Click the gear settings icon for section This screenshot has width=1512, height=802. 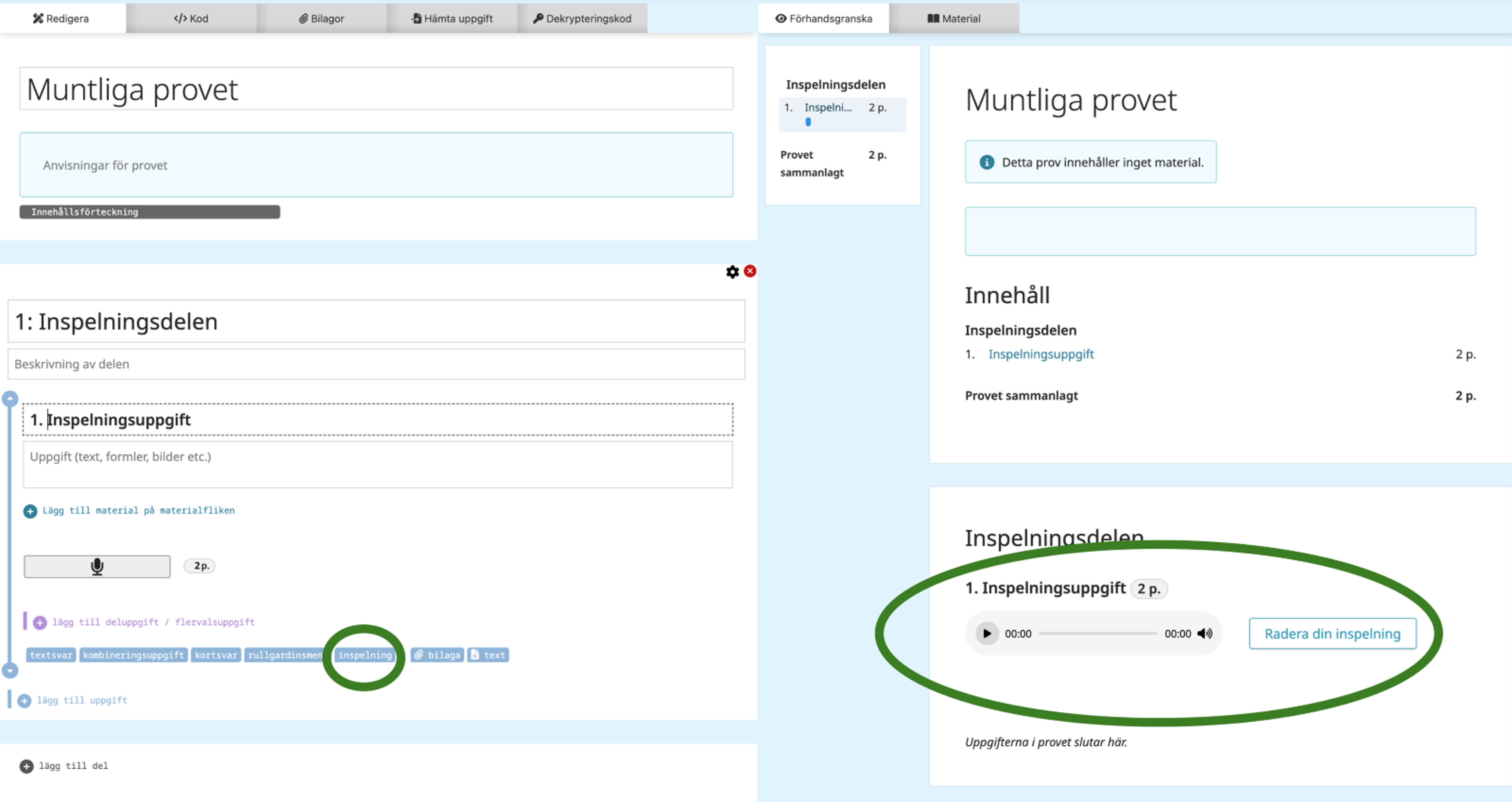click(732, 272)
